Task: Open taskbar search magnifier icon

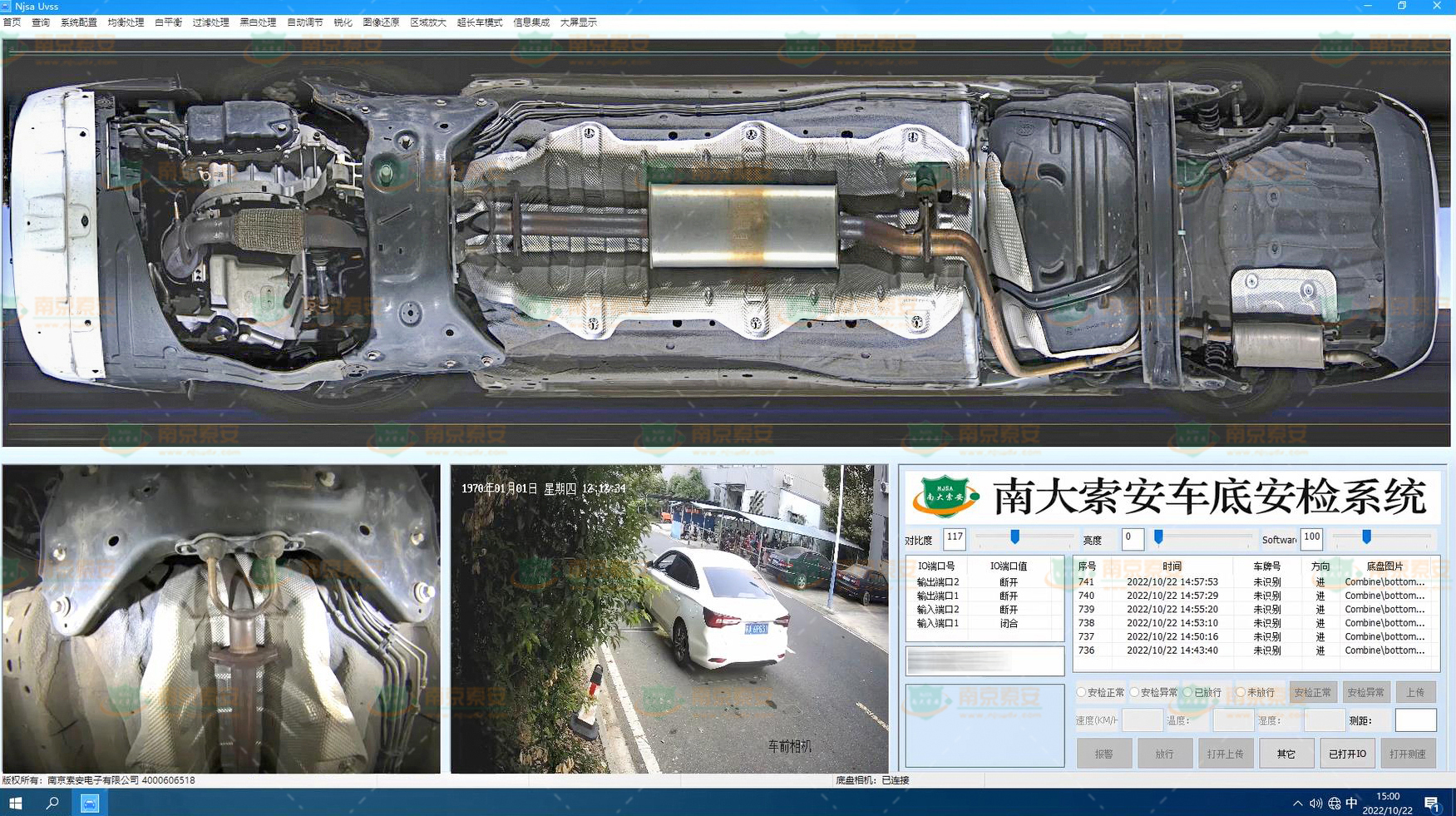Action: [x=52, y=803]
